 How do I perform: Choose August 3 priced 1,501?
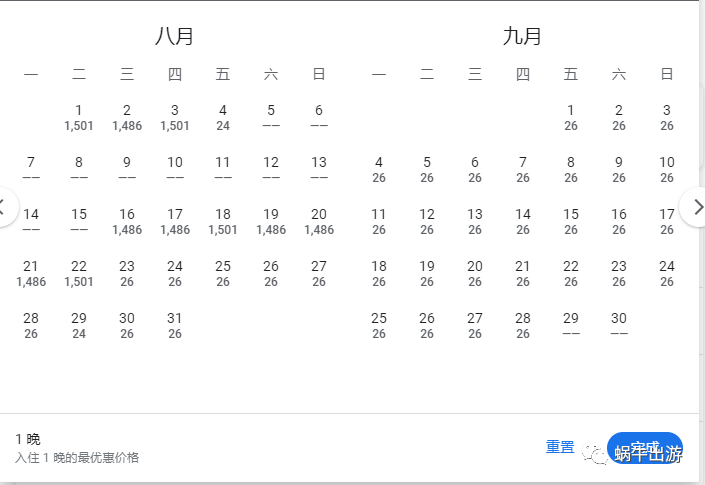[175, 117]
